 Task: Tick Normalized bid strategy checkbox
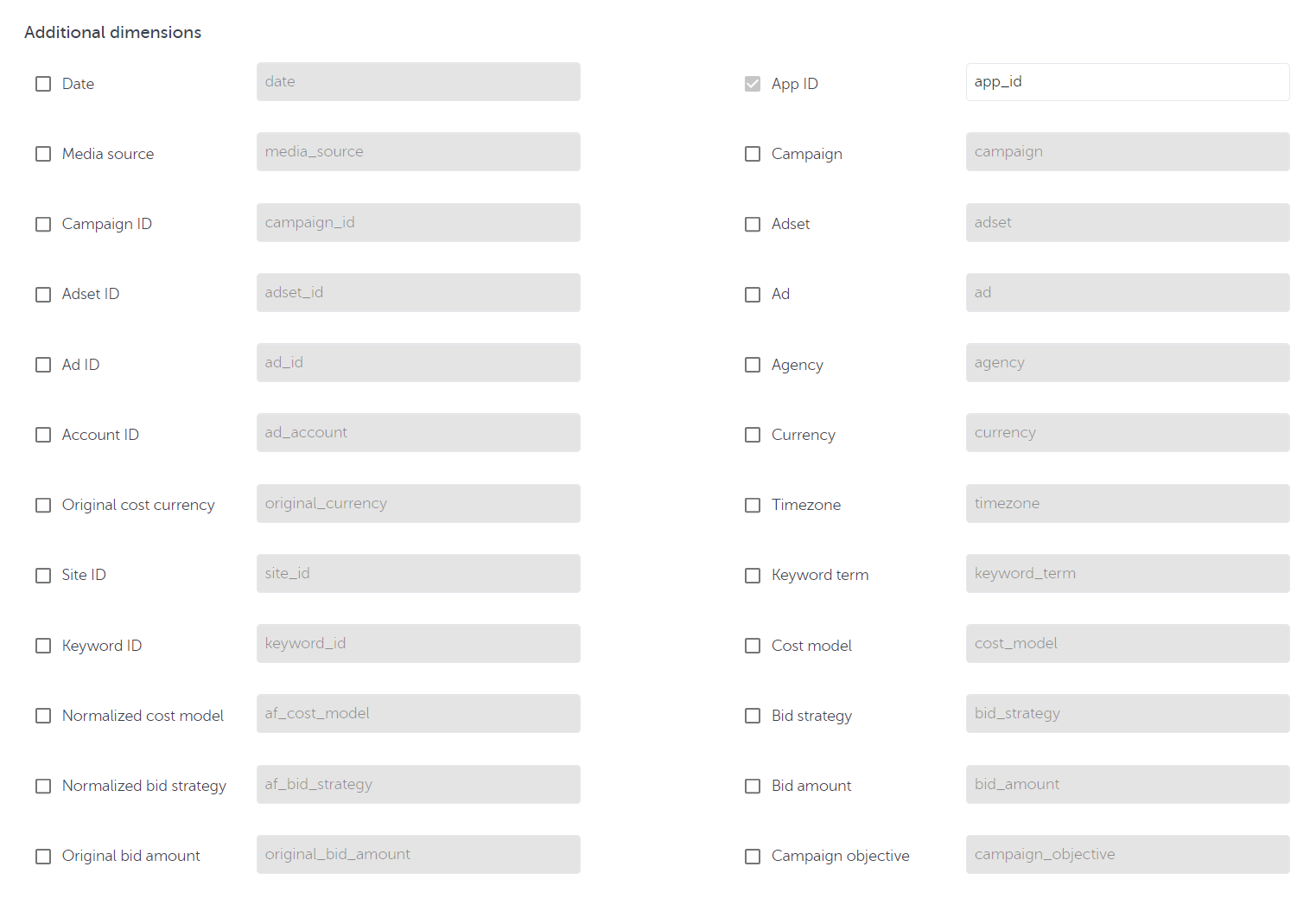click(43, 786)
